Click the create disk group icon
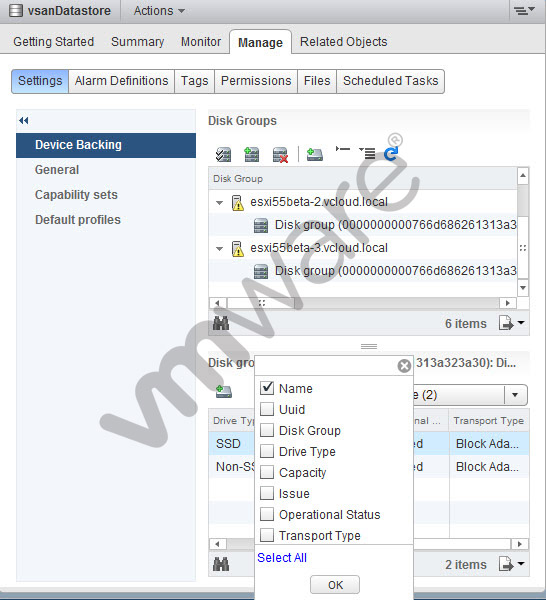 coord(251,155)
